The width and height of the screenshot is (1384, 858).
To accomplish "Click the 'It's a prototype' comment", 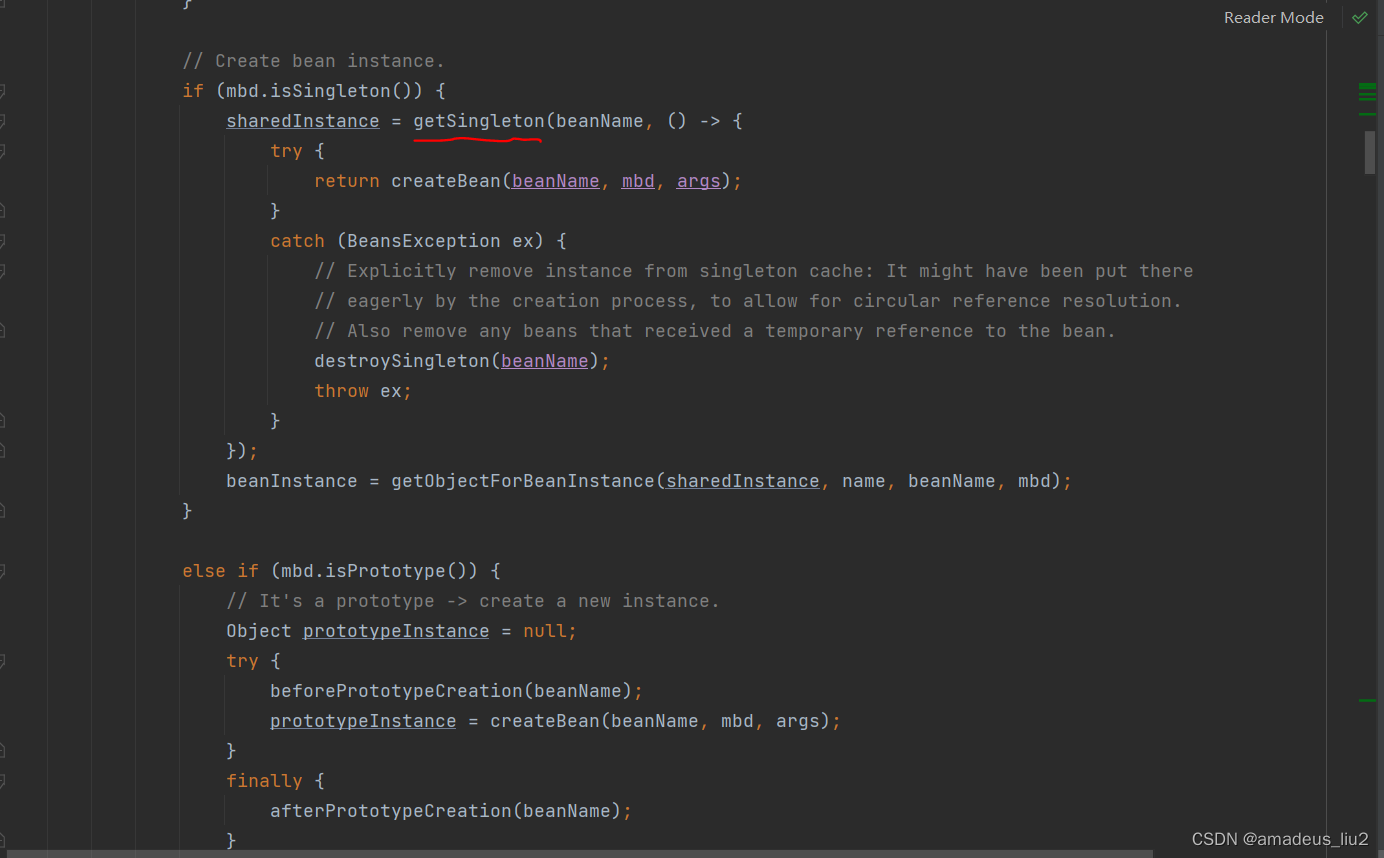I will point(473,601).
